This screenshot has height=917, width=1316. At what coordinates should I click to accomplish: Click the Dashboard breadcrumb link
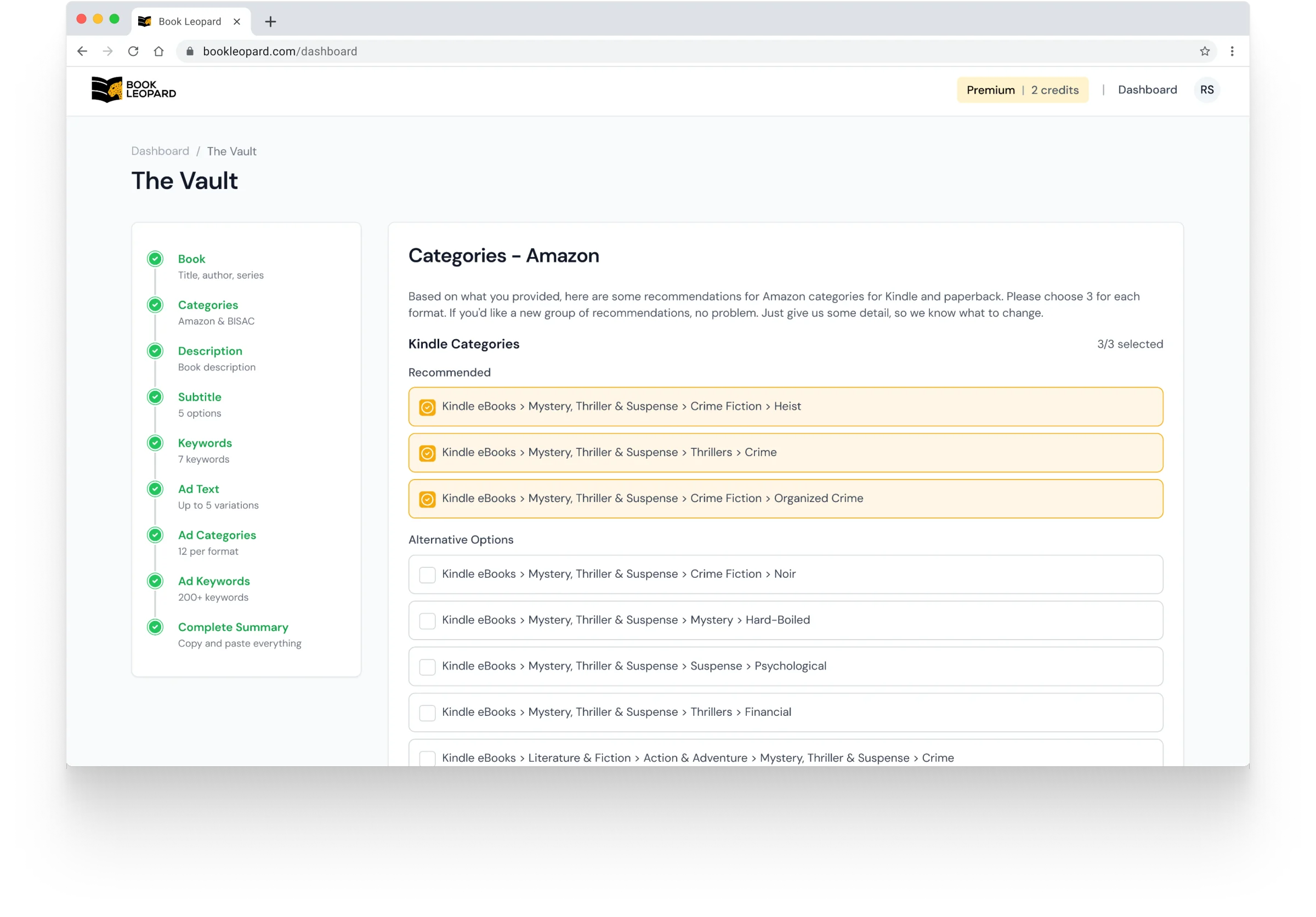tap(160, 151)
